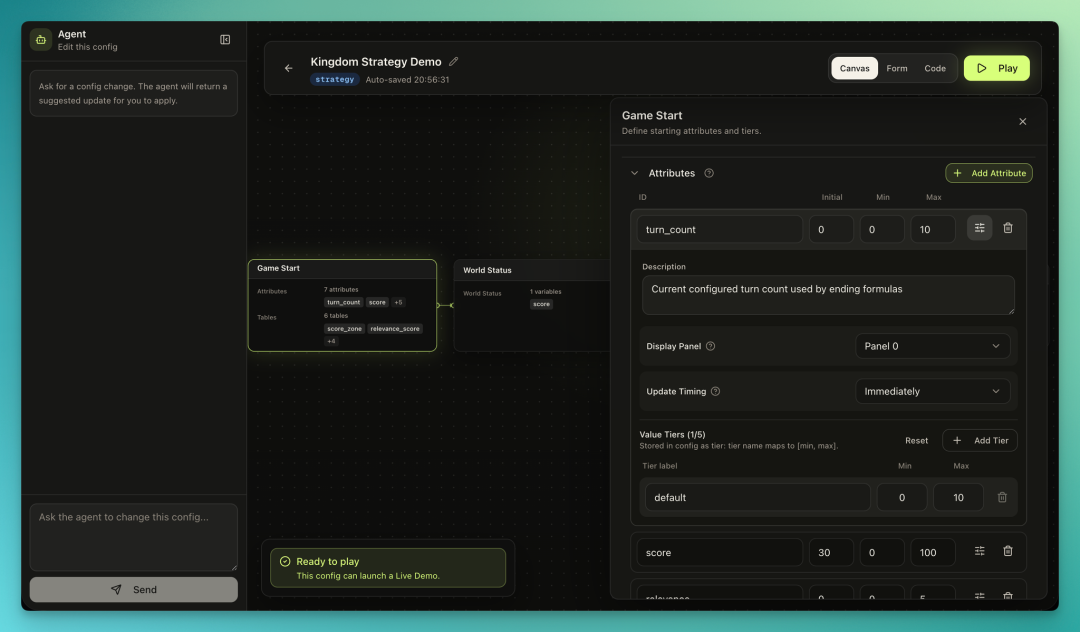Image resolution: width=1080 pixels, height=632 pixels.
Task: Edit score Max value 100
Action: coord(933,552)
